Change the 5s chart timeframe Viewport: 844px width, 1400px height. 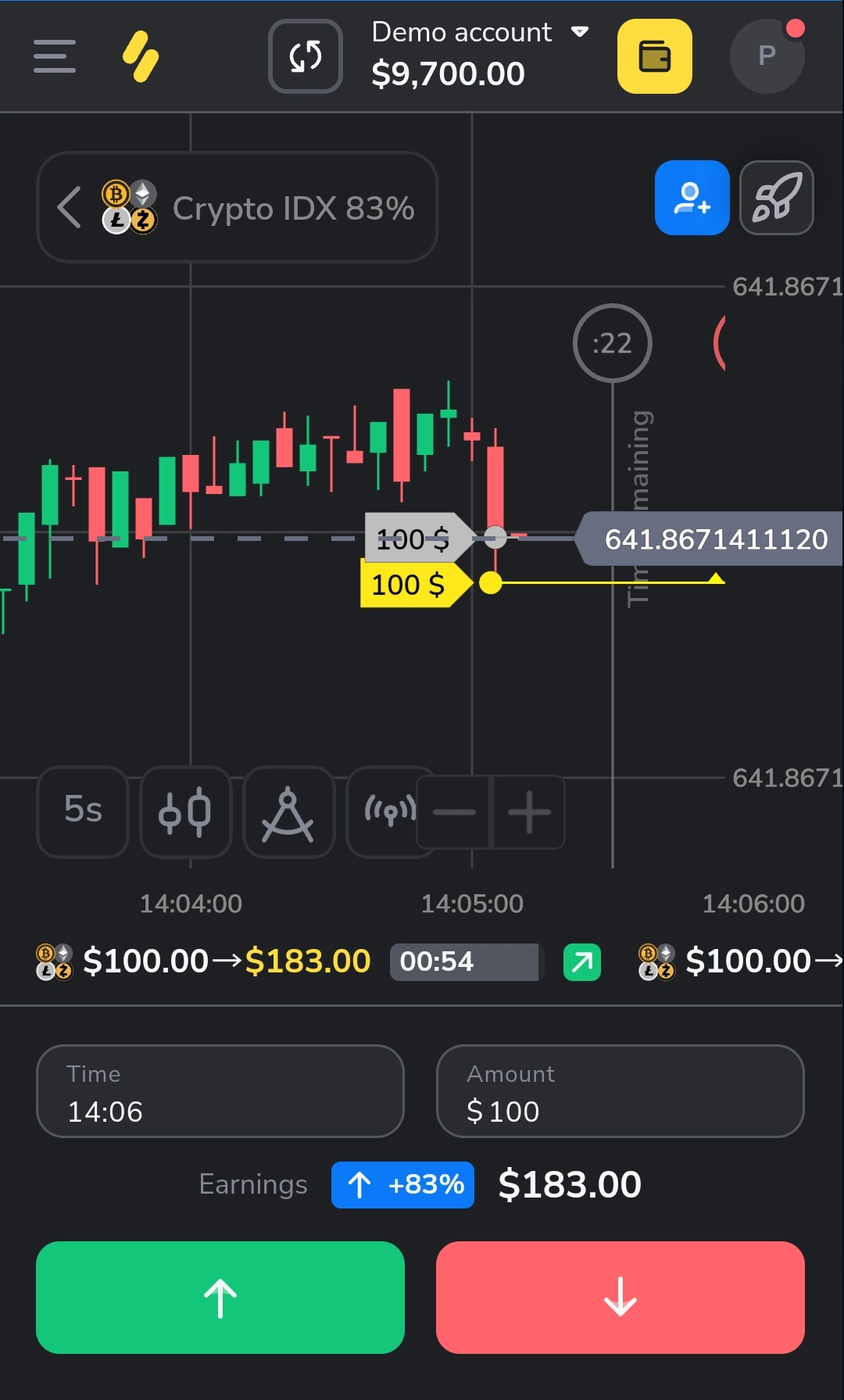[83, 811]
